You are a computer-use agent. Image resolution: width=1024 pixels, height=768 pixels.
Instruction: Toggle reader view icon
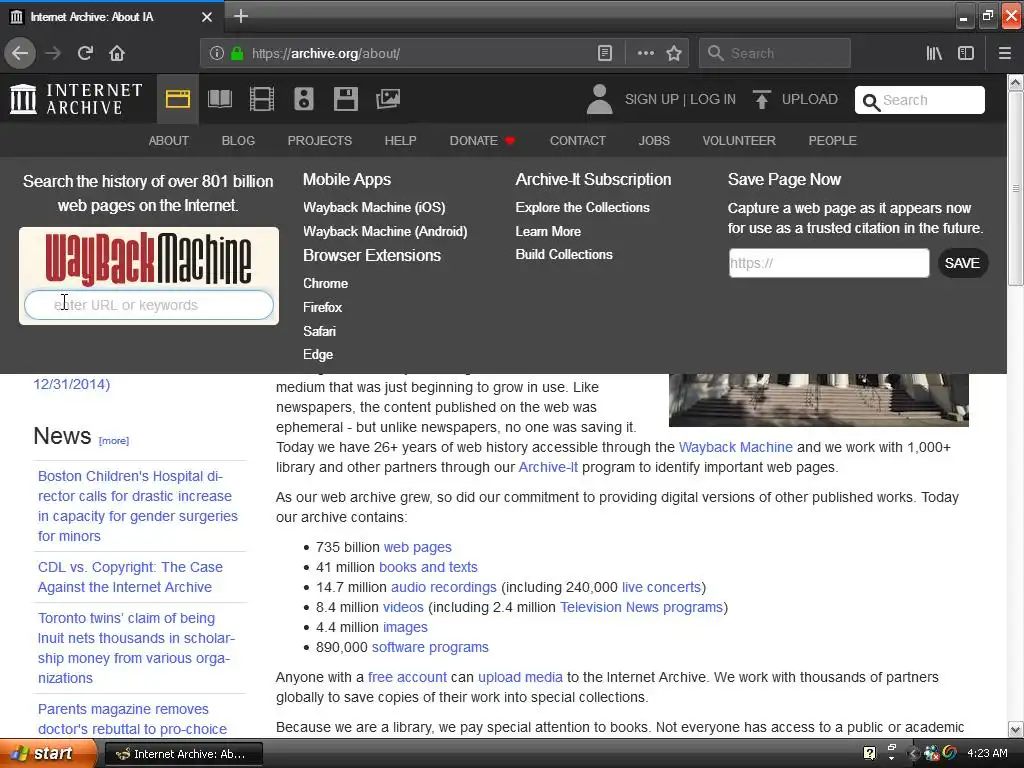click(x=605, y=54)
